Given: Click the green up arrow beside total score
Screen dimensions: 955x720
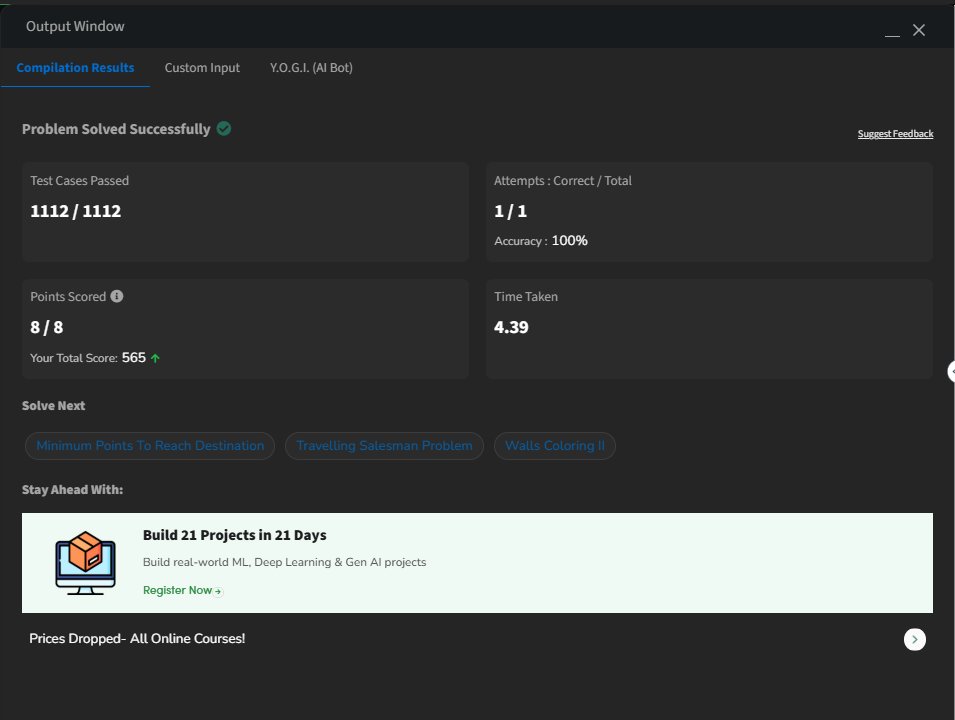Looking at the screenshot, I should 155,358.
